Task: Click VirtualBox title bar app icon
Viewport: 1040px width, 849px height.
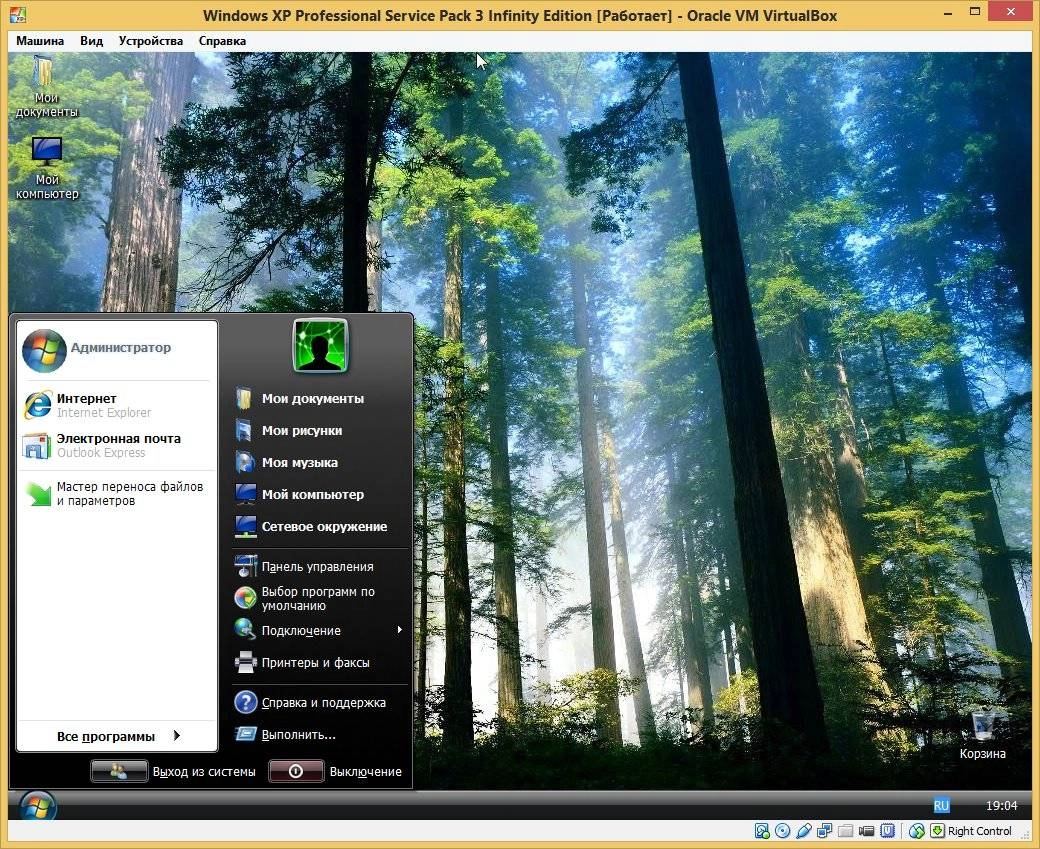Action: coord(19,15)
